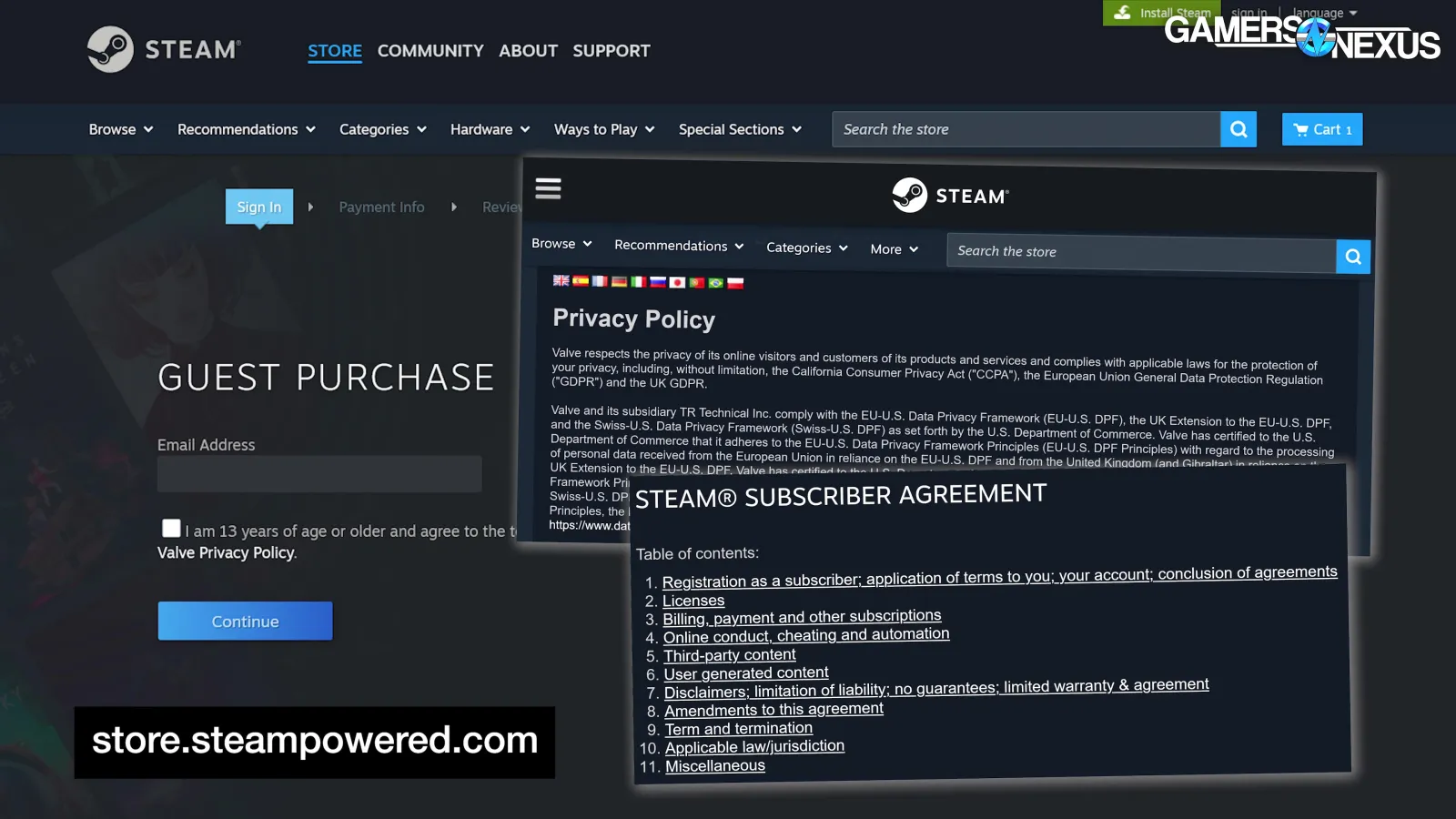Open the User generated content link
Screen dimensions: 1456x819
pyautogui.click(x=746, y=673)
